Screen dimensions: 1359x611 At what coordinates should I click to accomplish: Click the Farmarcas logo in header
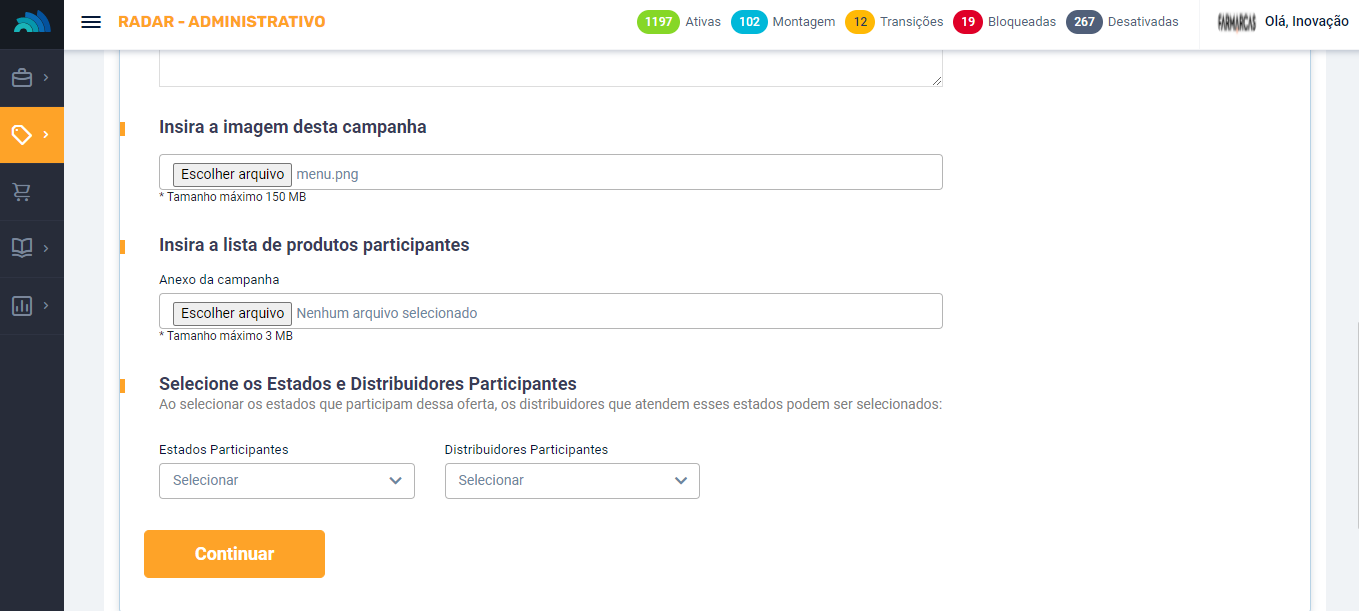(1237, 22)
